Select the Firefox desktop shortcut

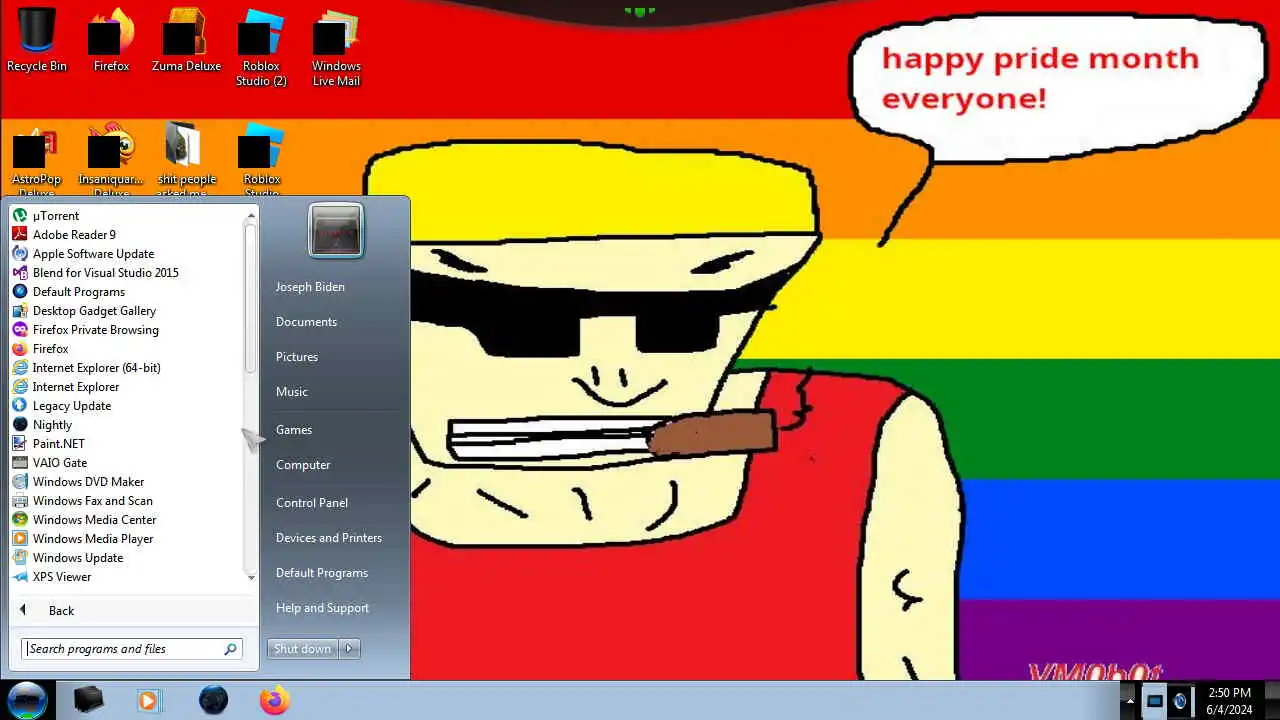[x=111, y=40]
